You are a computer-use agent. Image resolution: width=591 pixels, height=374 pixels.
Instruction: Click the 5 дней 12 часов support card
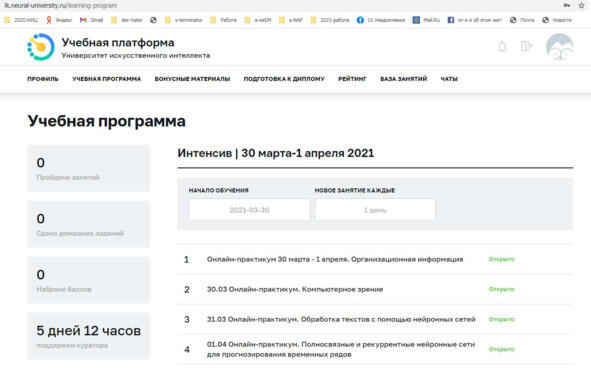89,336
